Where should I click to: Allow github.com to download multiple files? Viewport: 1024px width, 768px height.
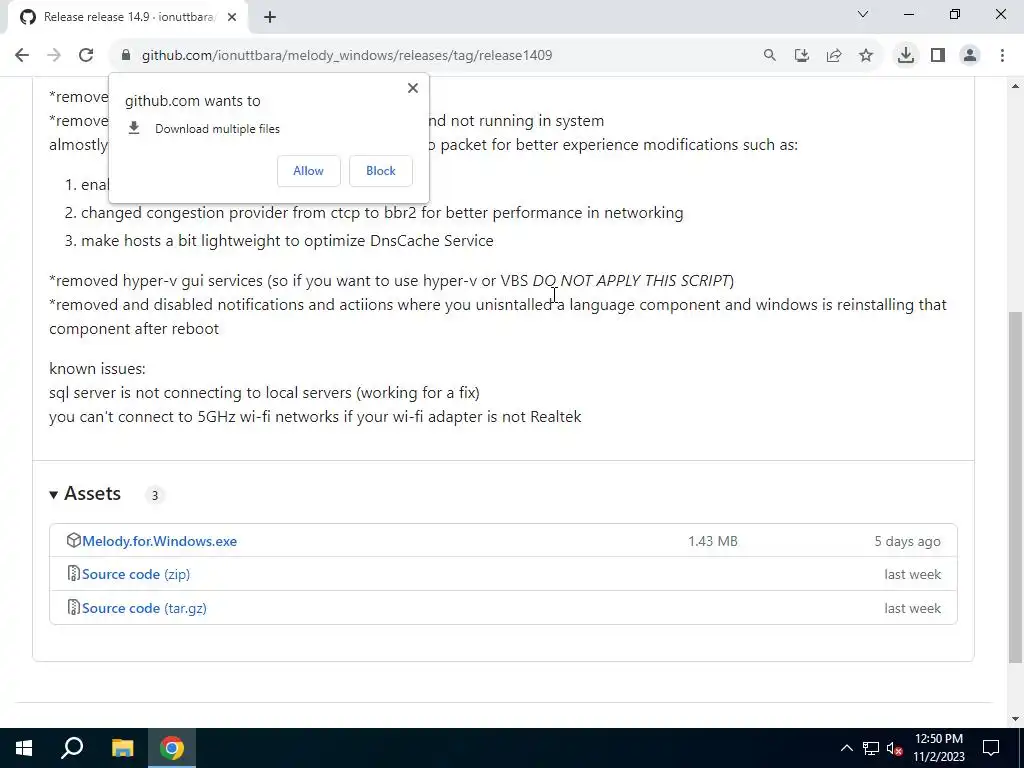pyautogui.click(x=308, y=170)
